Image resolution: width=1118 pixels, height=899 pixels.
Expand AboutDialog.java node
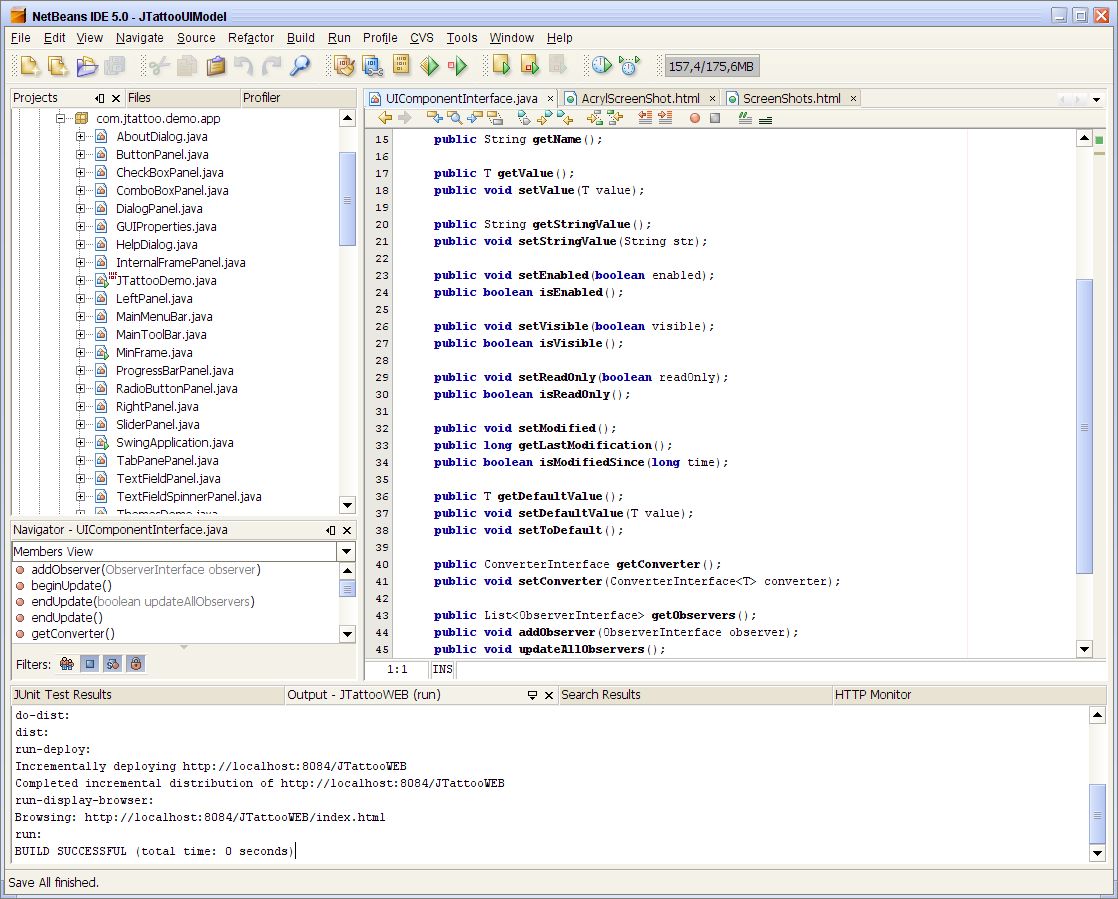point(81,136)
